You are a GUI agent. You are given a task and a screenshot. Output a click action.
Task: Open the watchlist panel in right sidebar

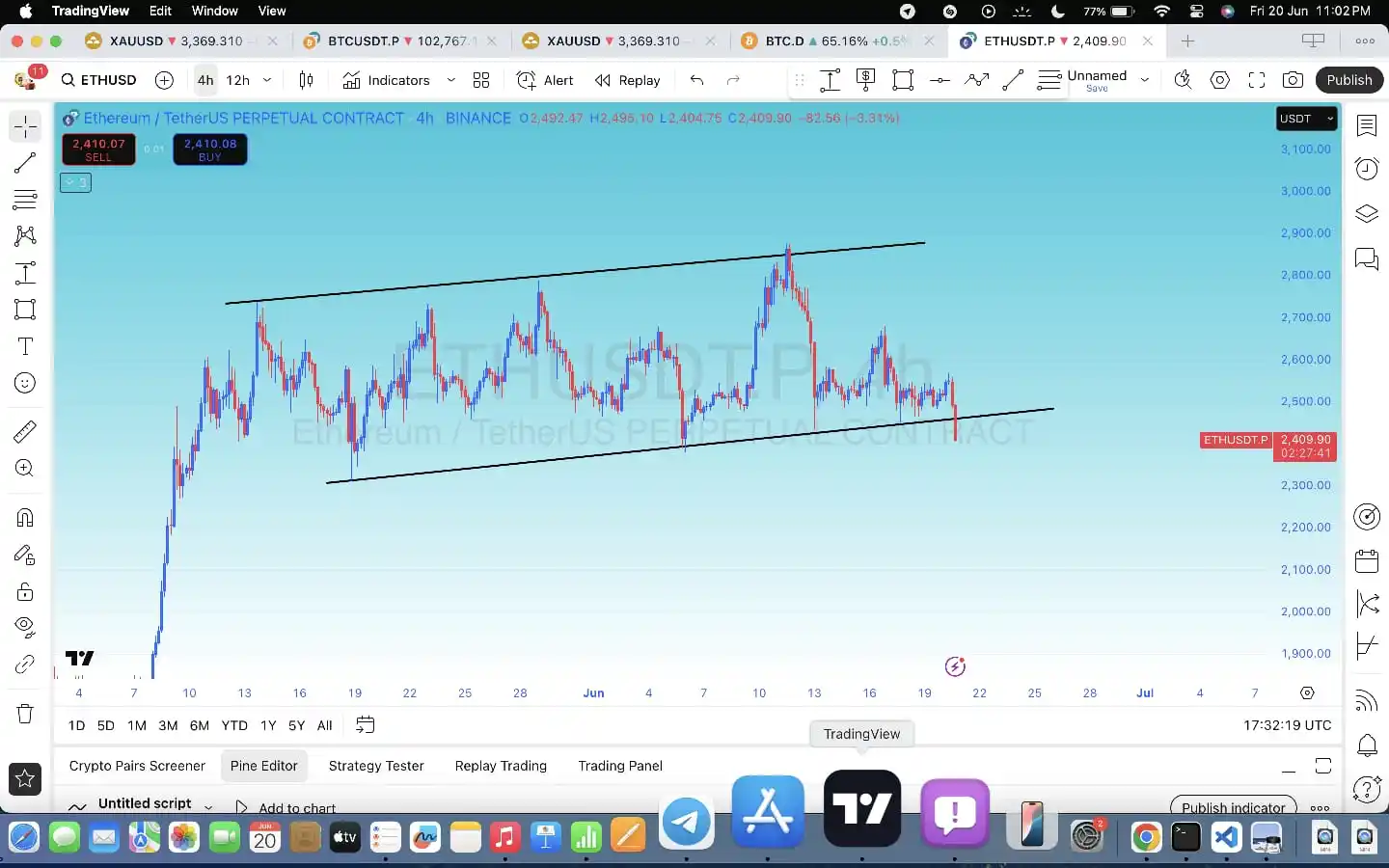click(1367, 125)
